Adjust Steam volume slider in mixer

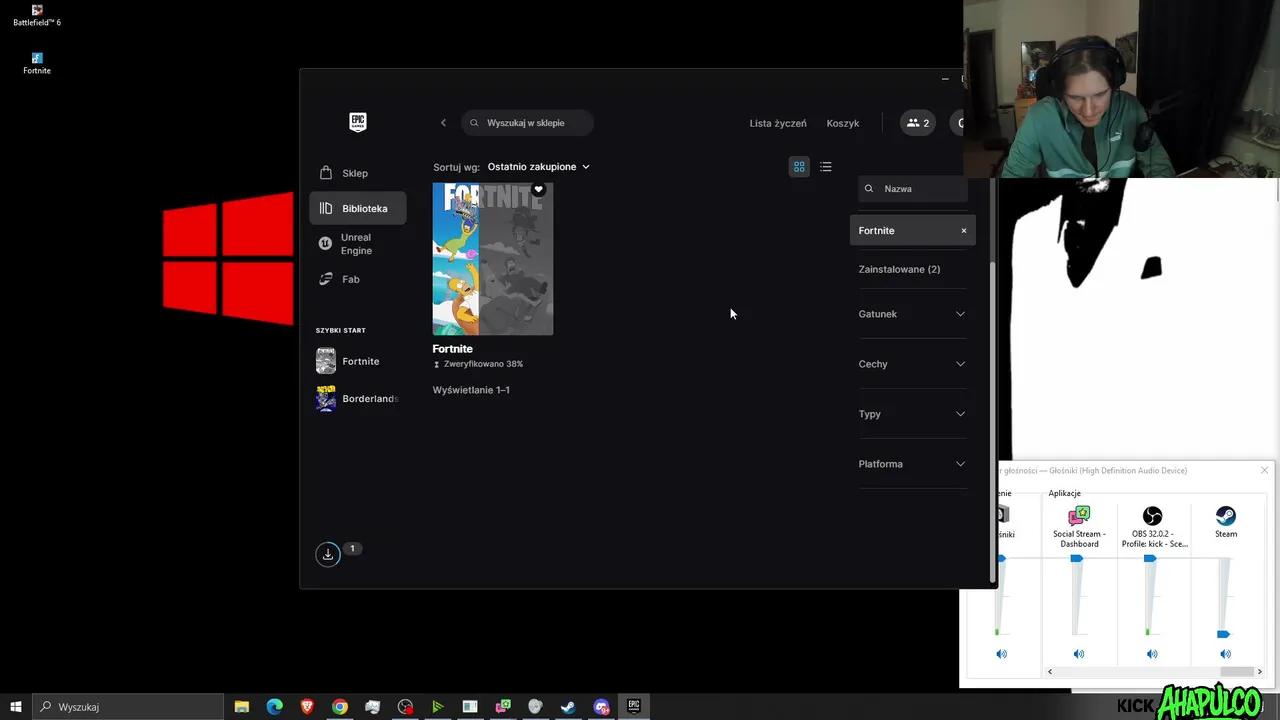tap(1223, 634)
